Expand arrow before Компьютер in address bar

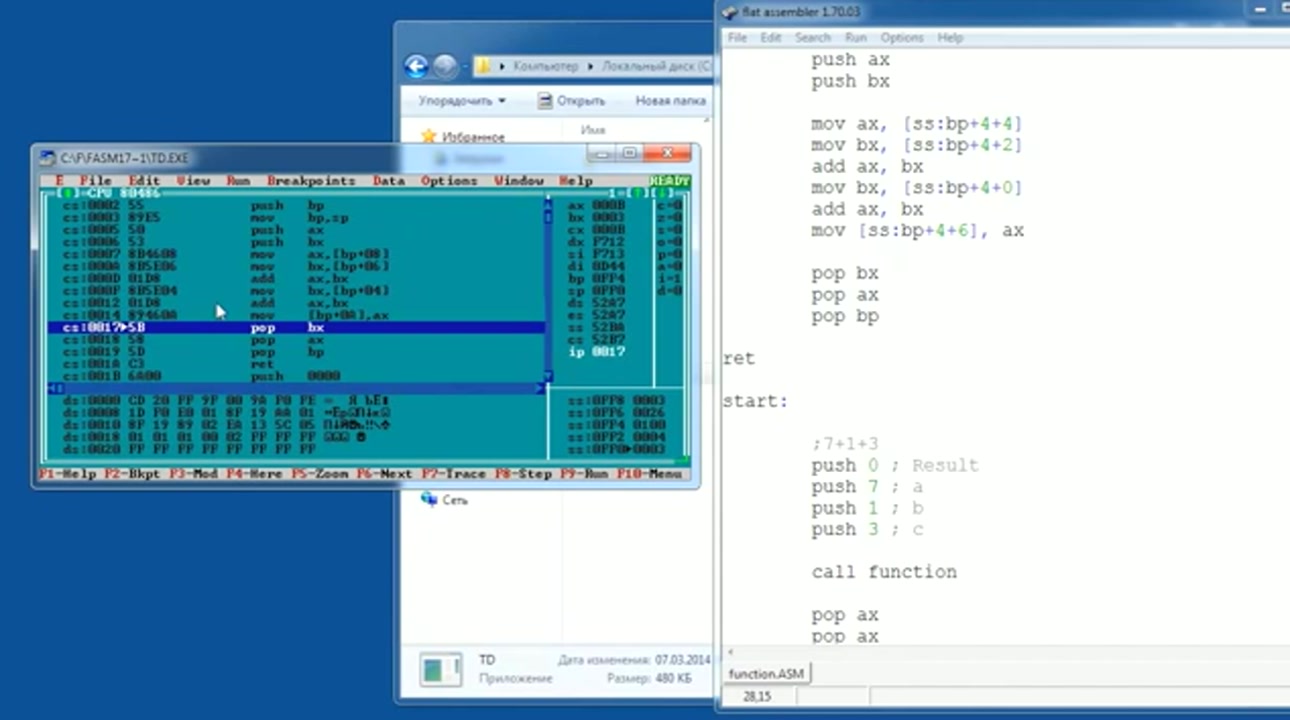503,66
